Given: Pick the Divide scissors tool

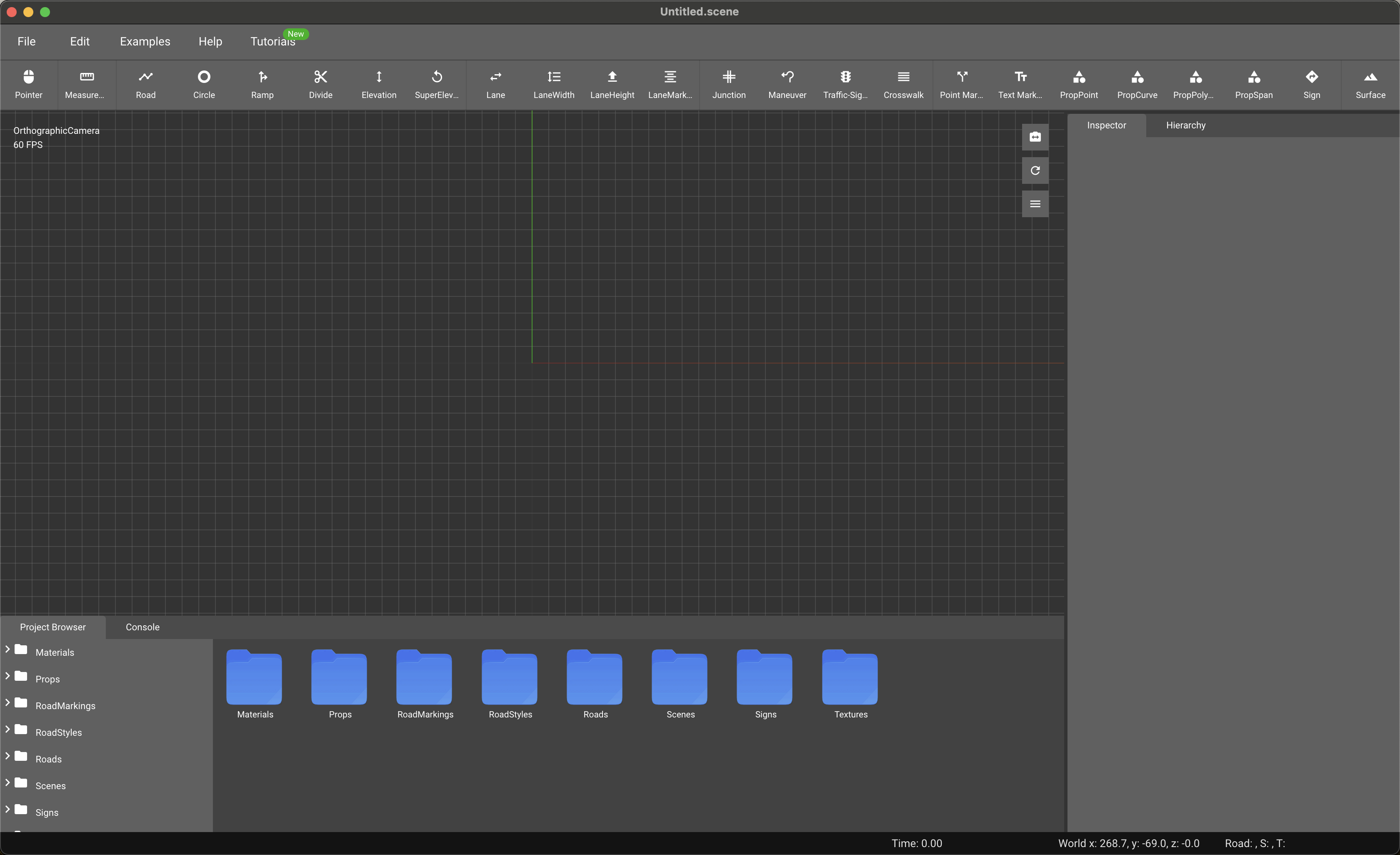Looking at the screenshot, I should [320, 85].
